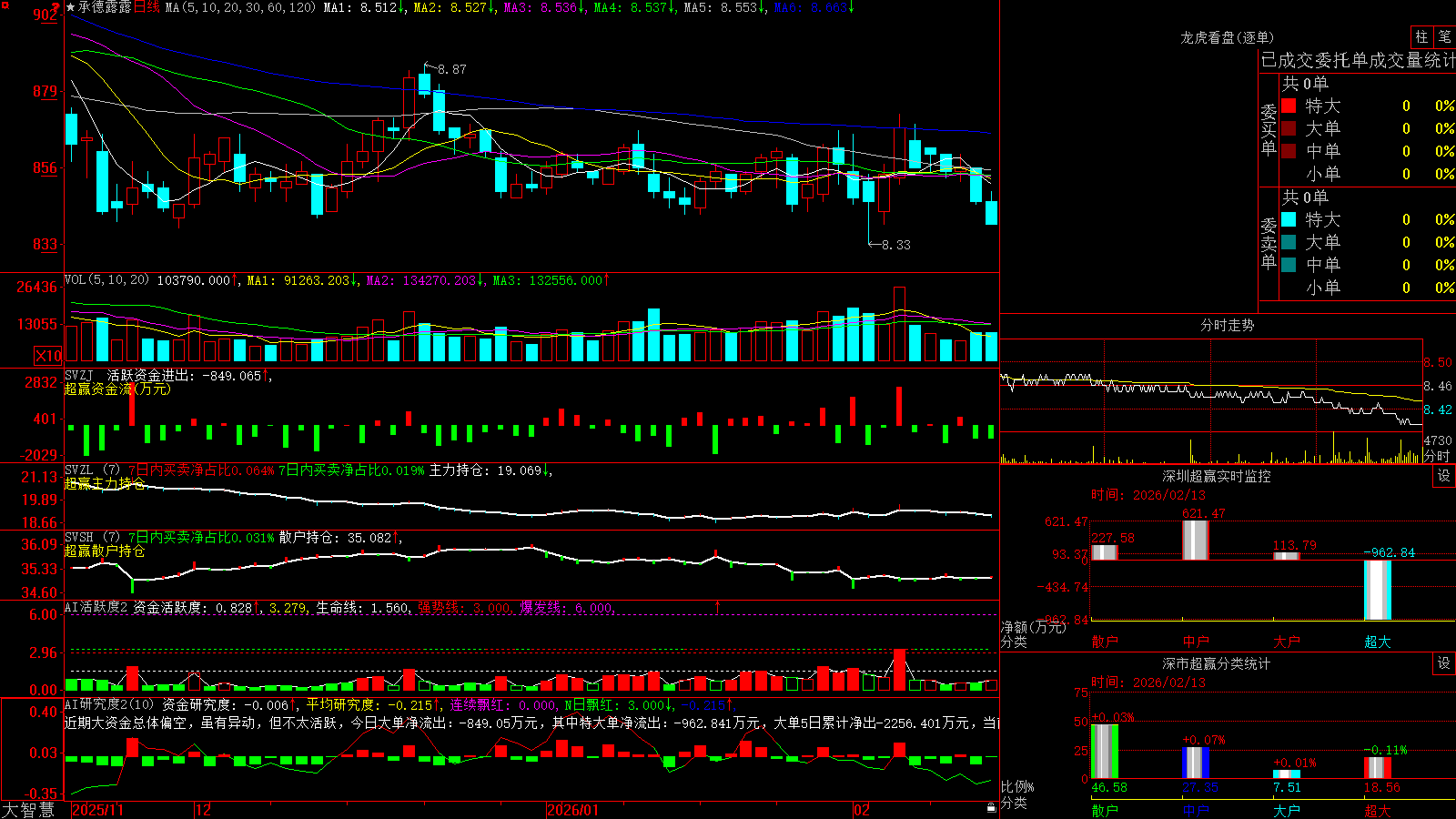Click the 委卖单 section label
This screenshot has width=1456, height=819.
1269,242
